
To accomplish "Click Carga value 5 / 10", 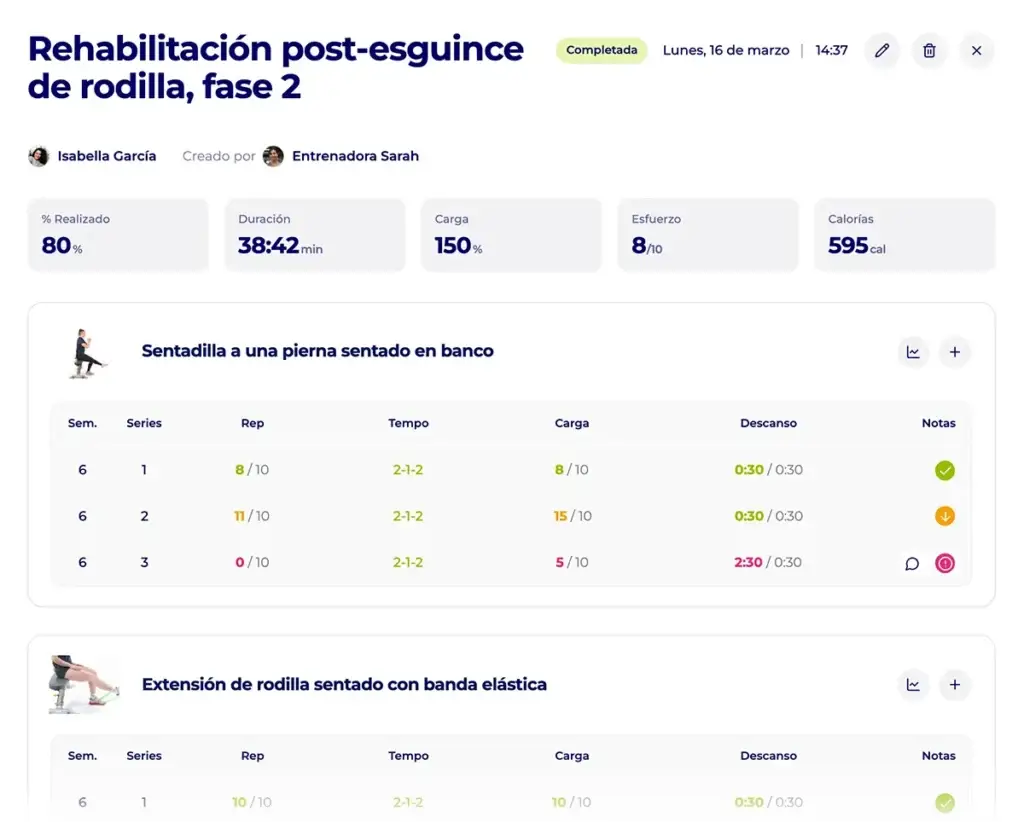I will coord(572,562).
